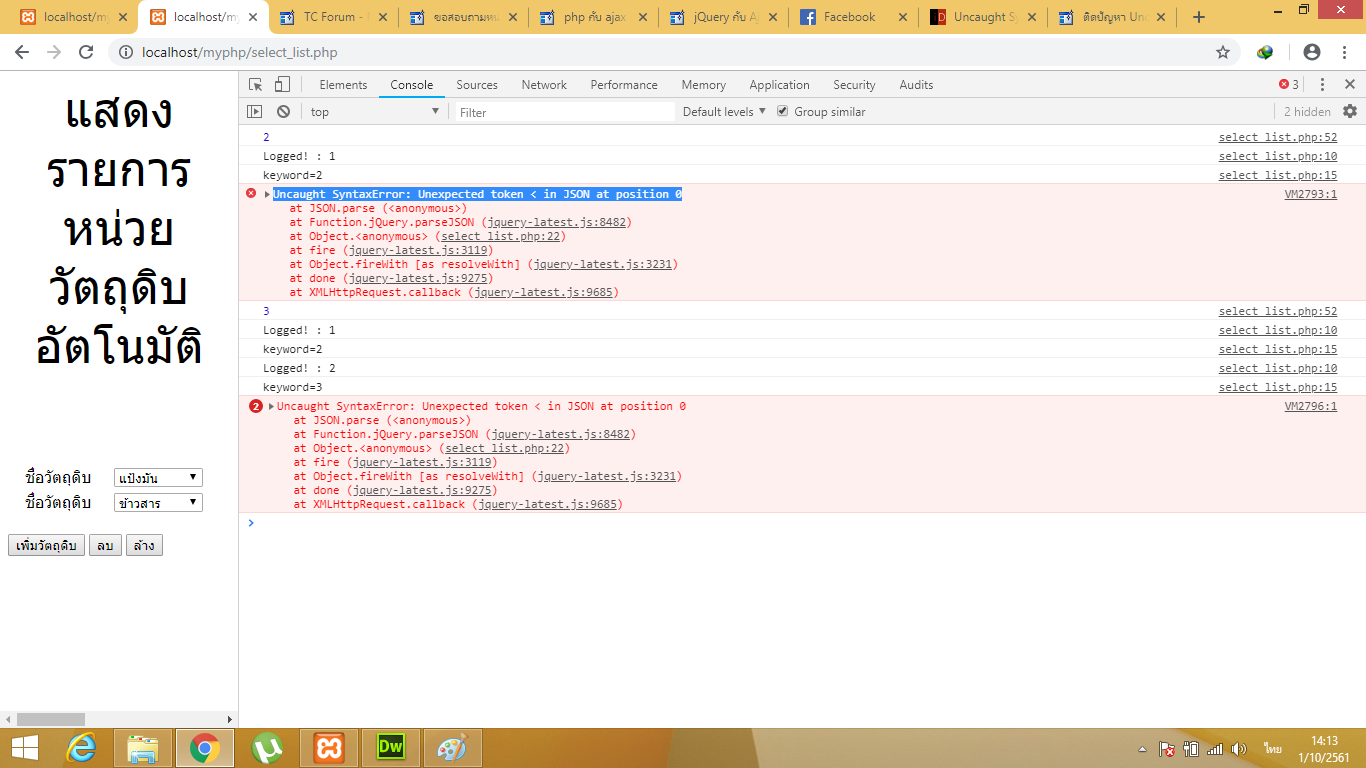View site information icon in address bar

pos(126,52)
